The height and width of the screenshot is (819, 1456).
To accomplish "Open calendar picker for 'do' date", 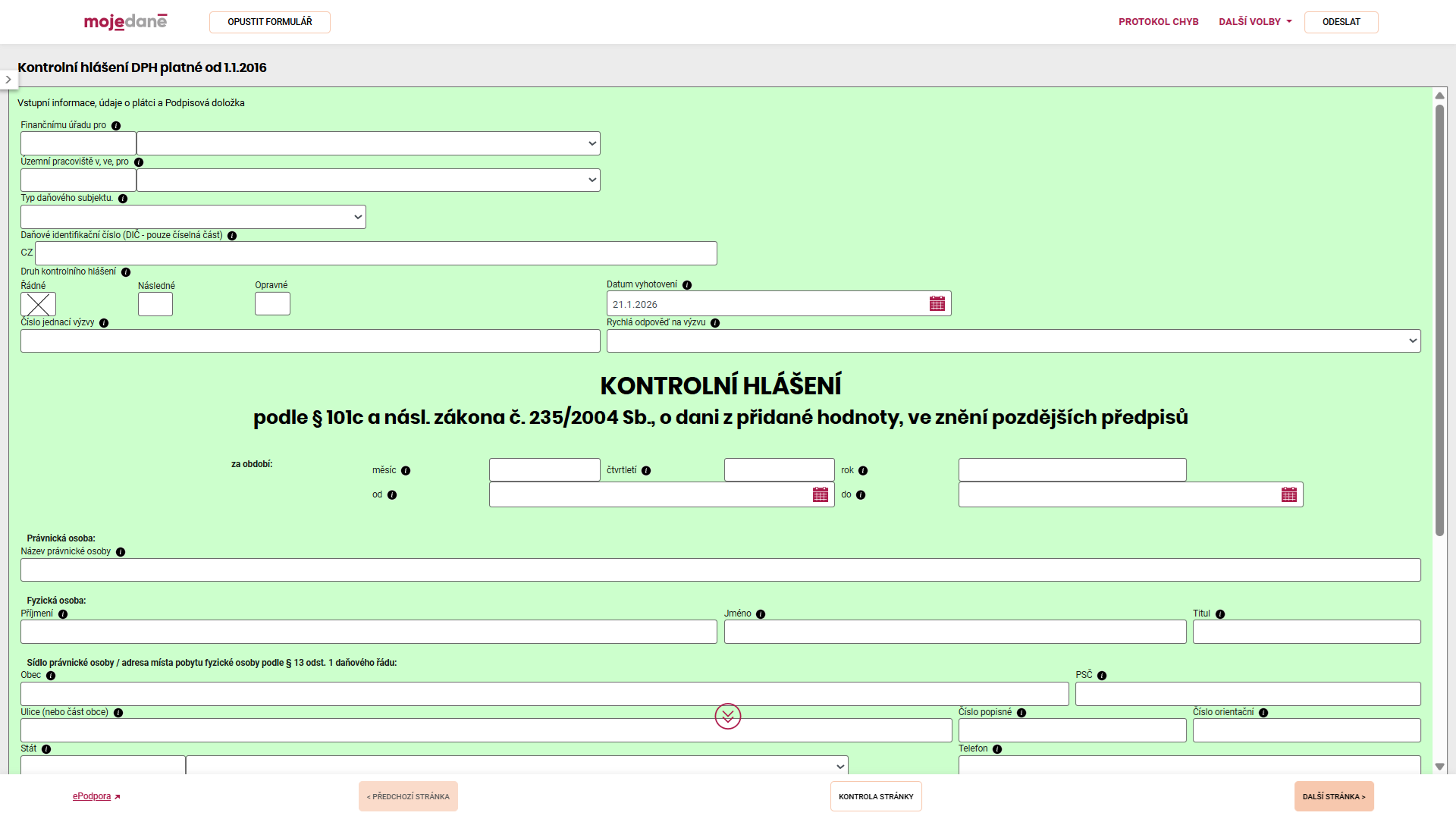I will coord(1289,494).
